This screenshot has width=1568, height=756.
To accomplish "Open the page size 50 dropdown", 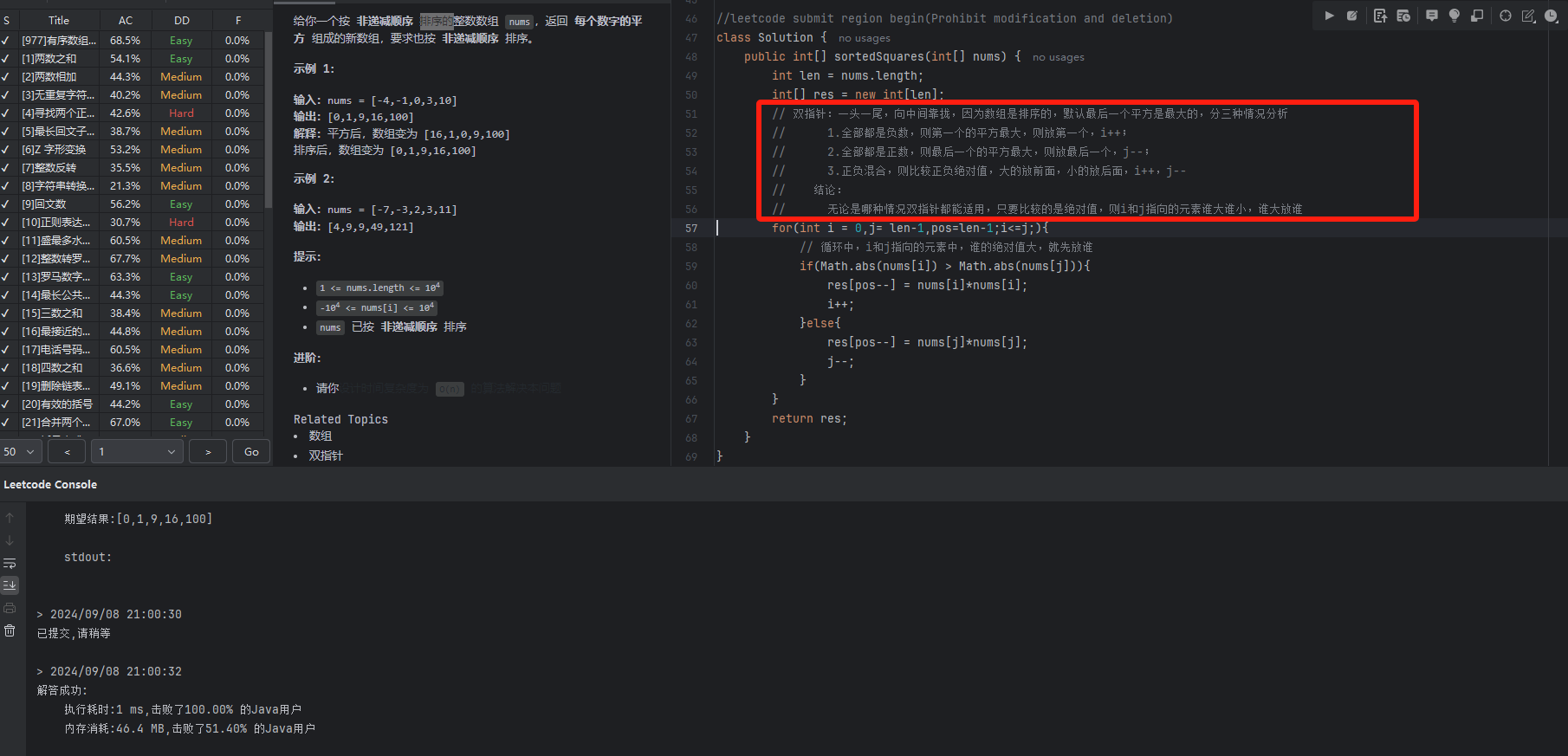I will pyautogui.click(x=21, y=451).
